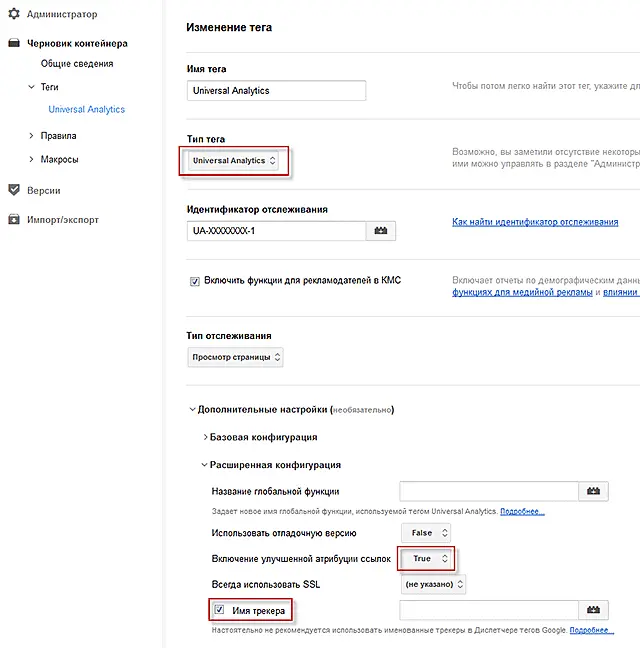Viewport: 640px width, 648px height.
Task: Open enhanced link attribution True dropdown
Action: [426, 559]
